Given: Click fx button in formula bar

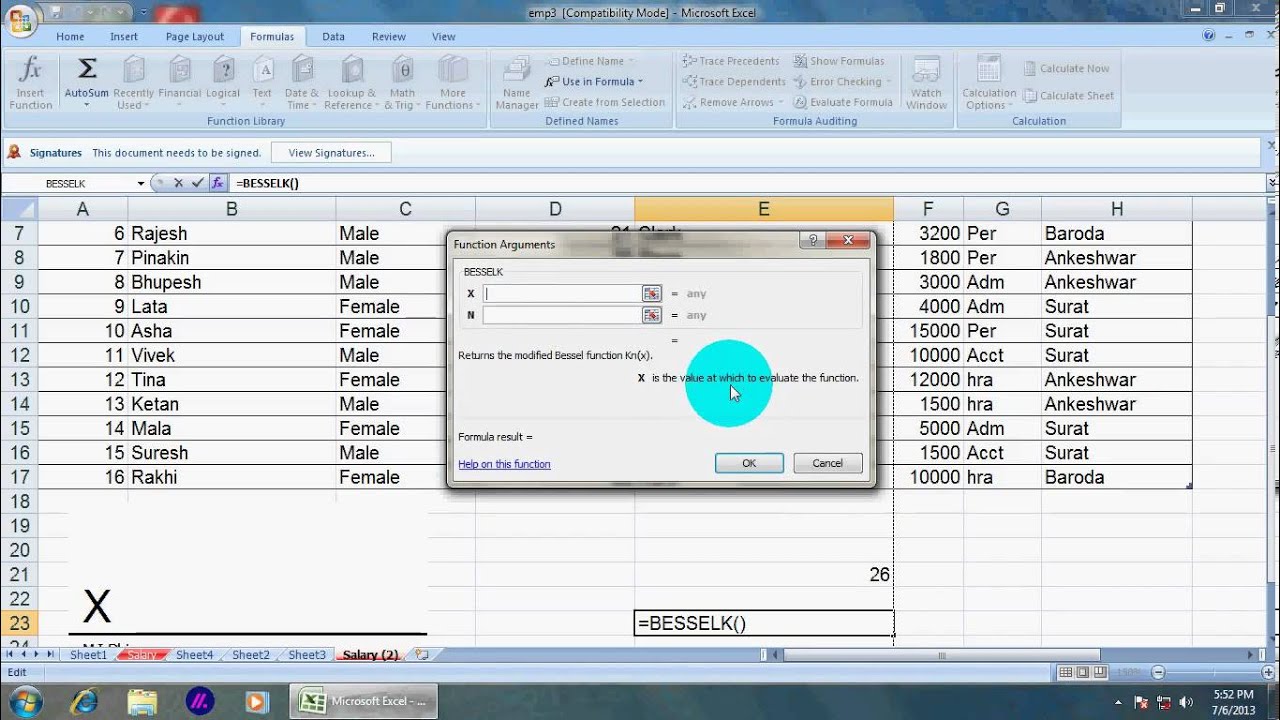Looking at the screenshot, I should 217,183.
